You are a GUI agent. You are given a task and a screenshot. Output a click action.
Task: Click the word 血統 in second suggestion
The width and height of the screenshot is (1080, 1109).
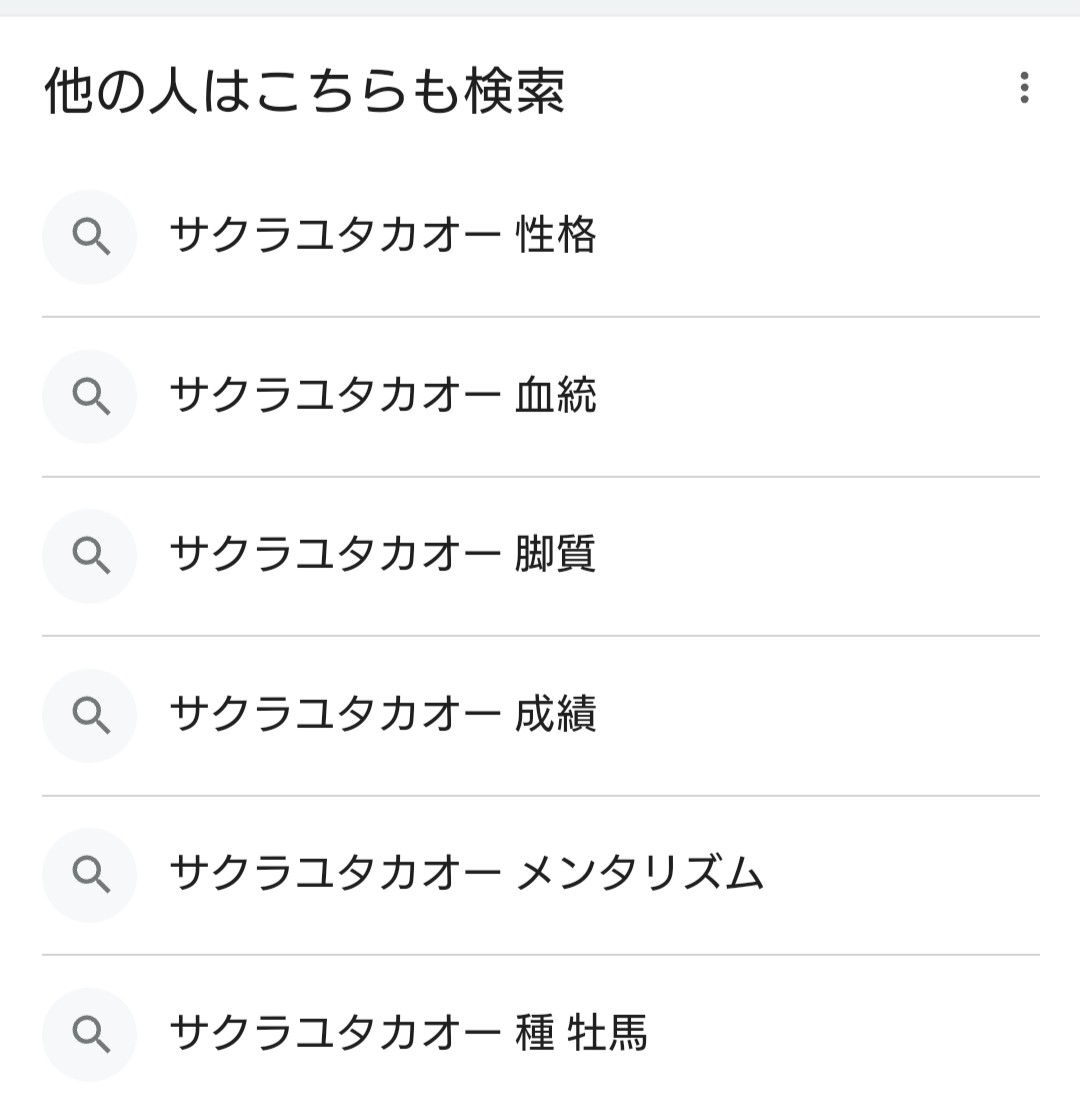[x=556, y=395]
